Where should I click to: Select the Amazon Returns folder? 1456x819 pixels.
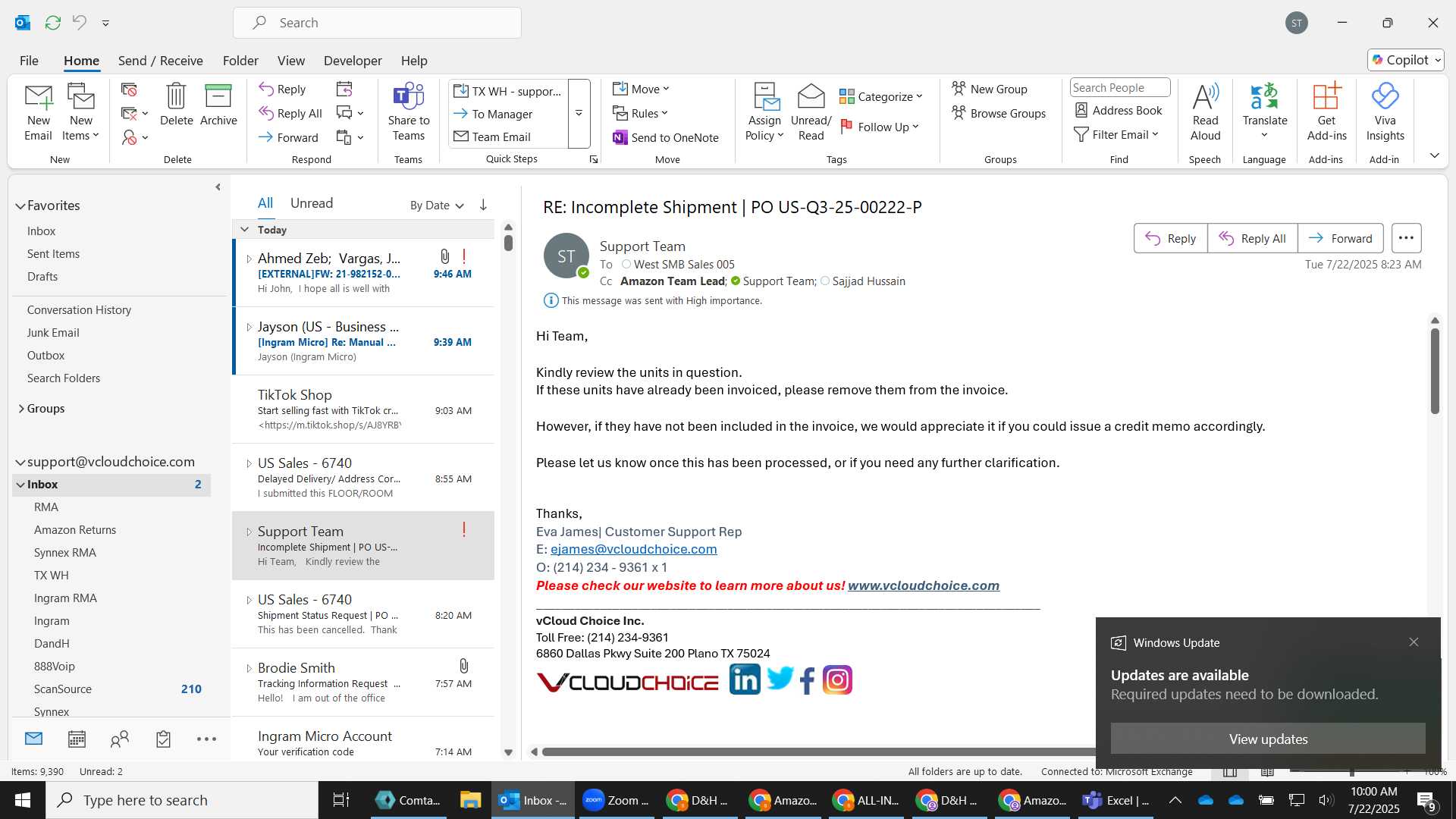[75, 530]
